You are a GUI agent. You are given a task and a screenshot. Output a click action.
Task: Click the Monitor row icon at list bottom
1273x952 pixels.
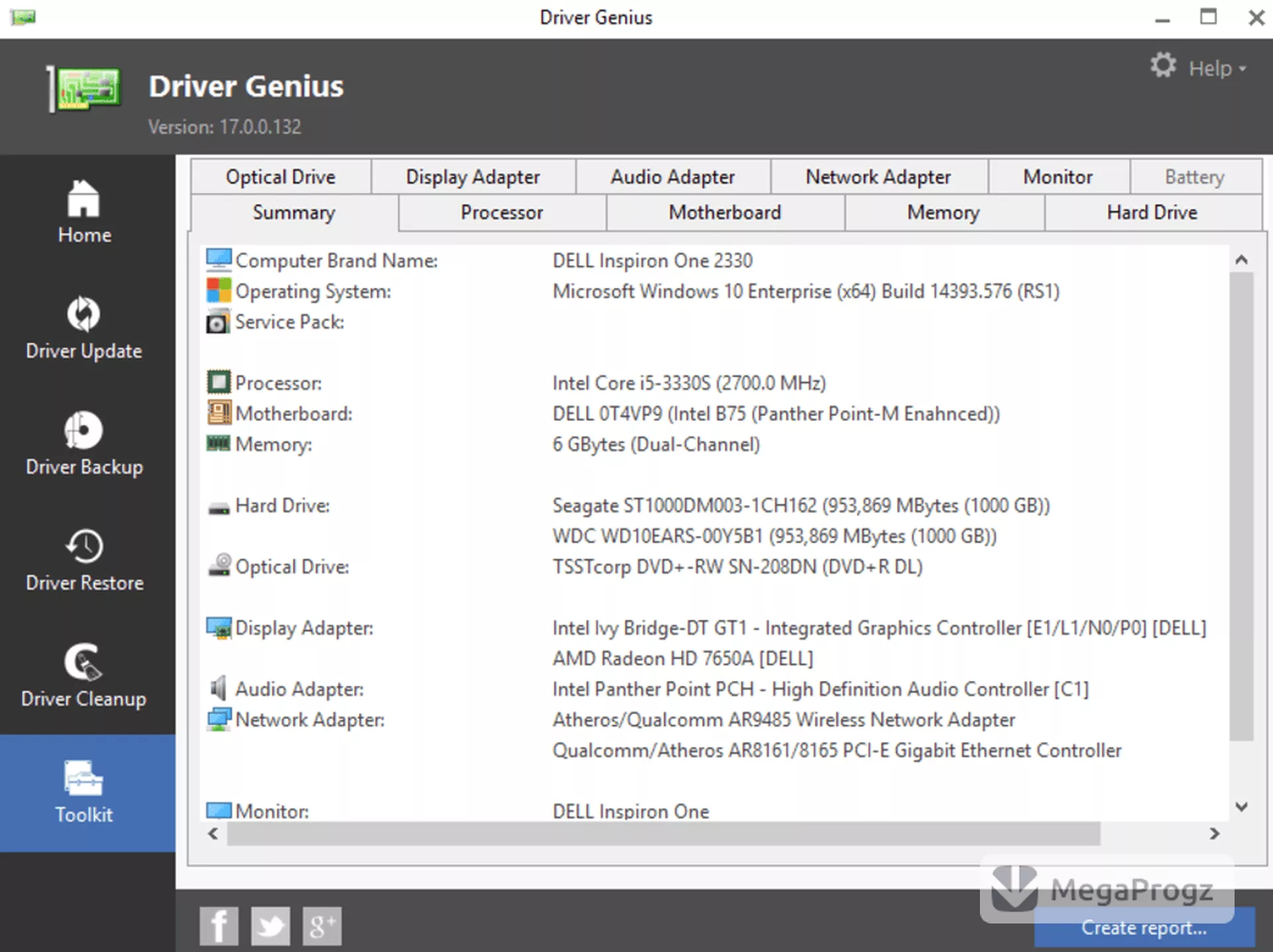[x=219, y=810]
